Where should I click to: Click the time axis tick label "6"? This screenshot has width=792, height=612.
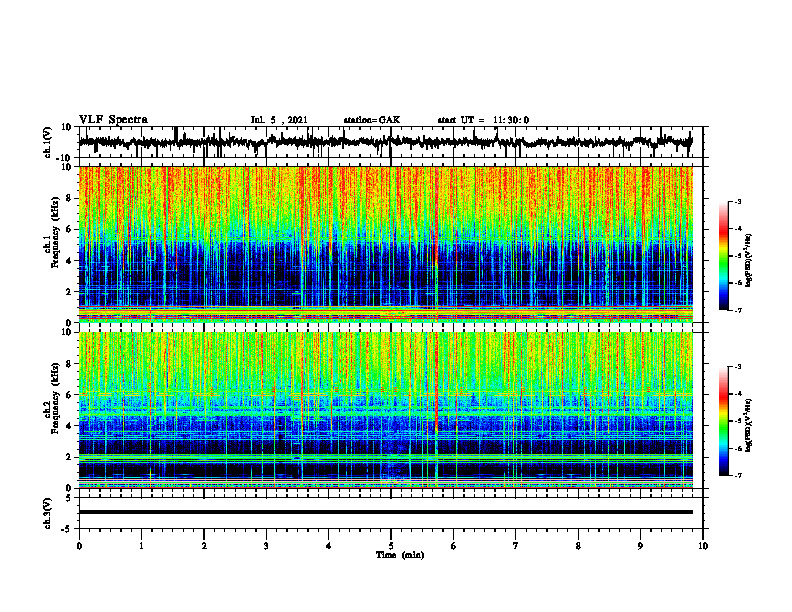point(453,546)
